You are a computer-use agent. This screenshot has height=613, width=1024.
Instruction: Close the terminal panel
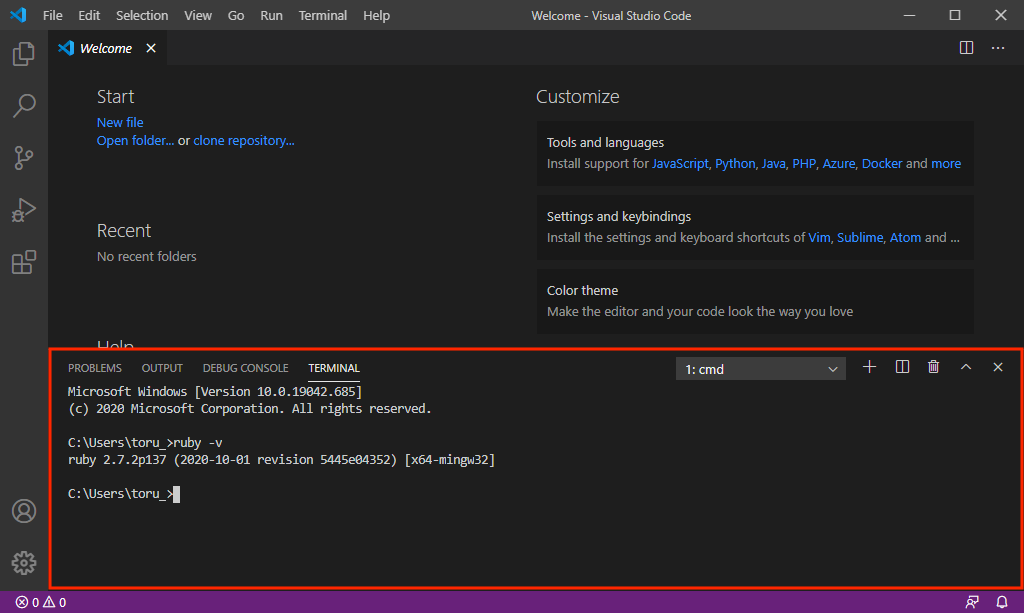[x=998, y=368]
